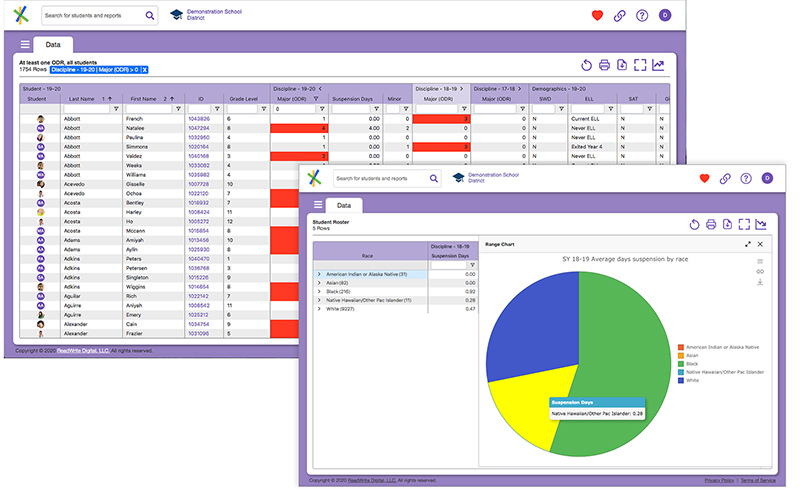Screen dimensions: 800x497
Task: Select the Data tab in front window
Action: point(344,205)
